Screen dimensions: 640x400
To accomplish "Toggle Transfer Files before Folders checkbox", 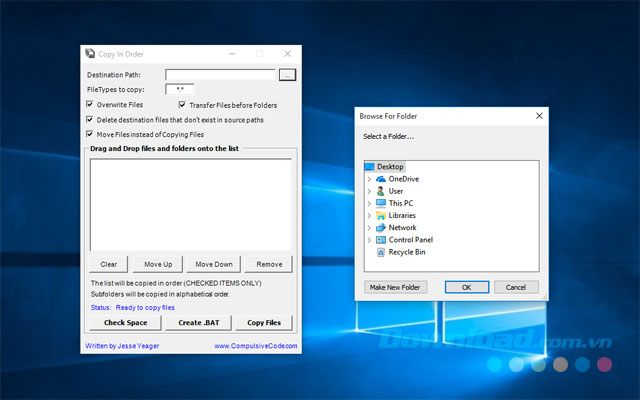I will pyautogui.click(x=182, y=105).
